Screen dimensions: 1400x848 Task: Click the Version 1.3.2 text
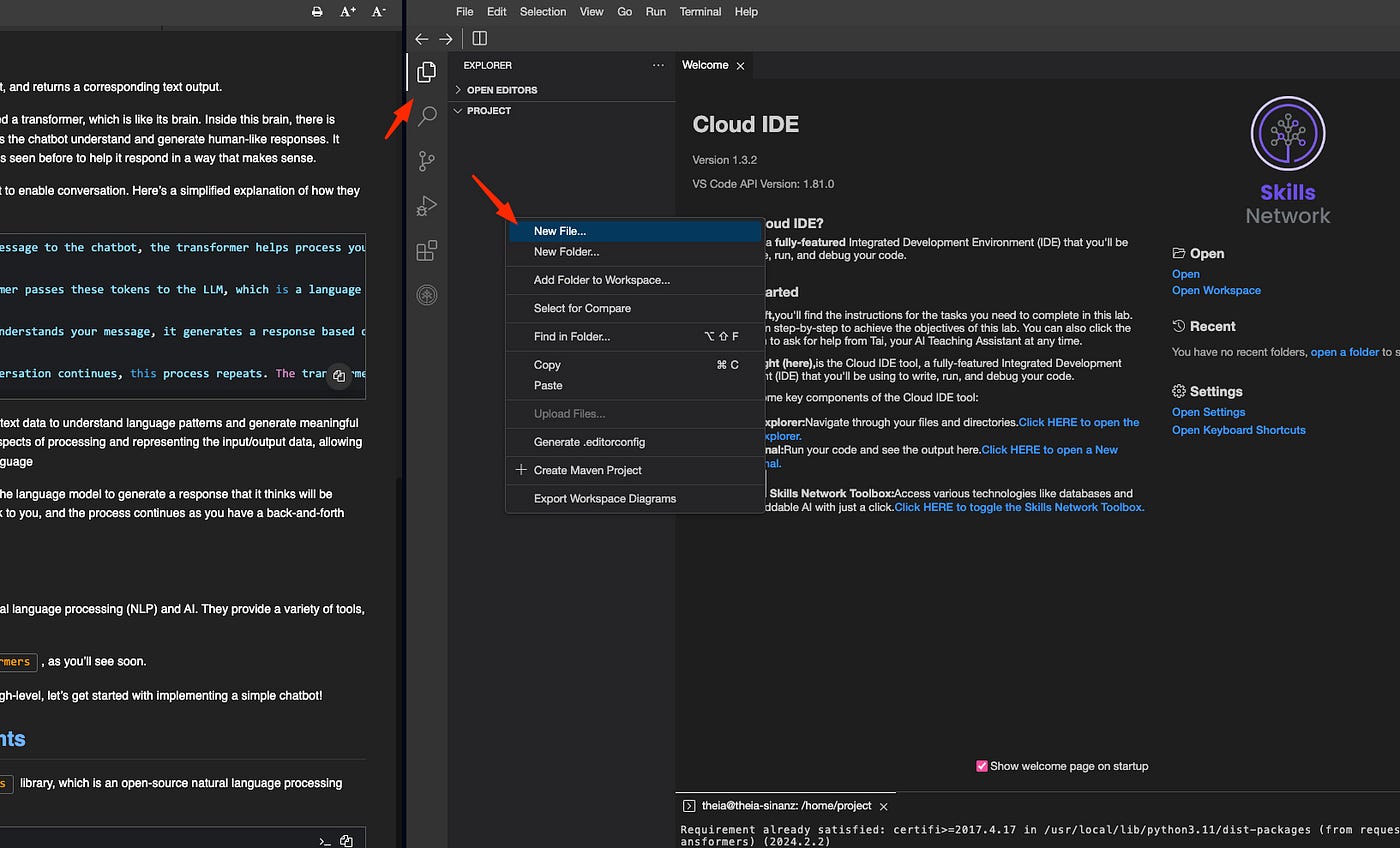pyautogui.click(x=725, y=161)
